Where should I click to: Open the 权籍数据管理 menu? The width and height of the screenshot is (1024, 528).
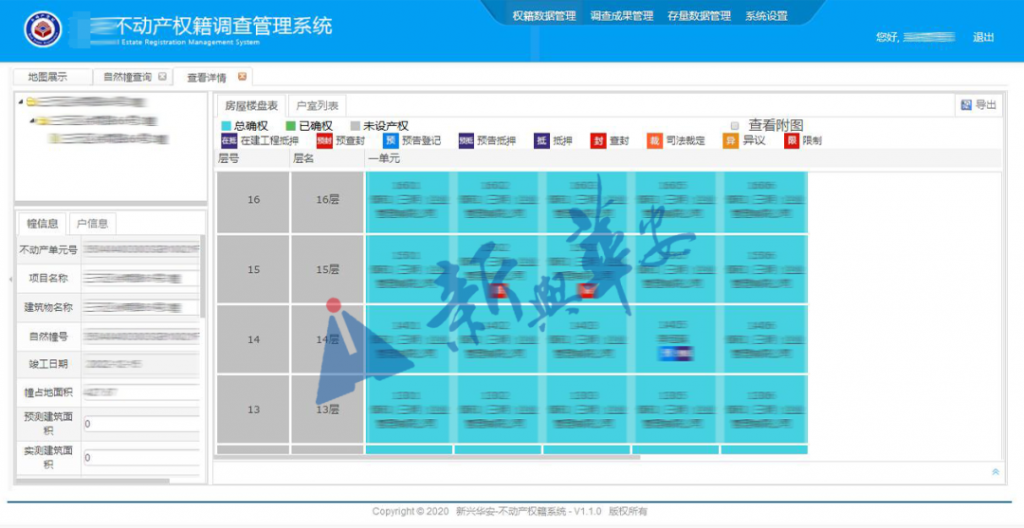coord(544,16)
